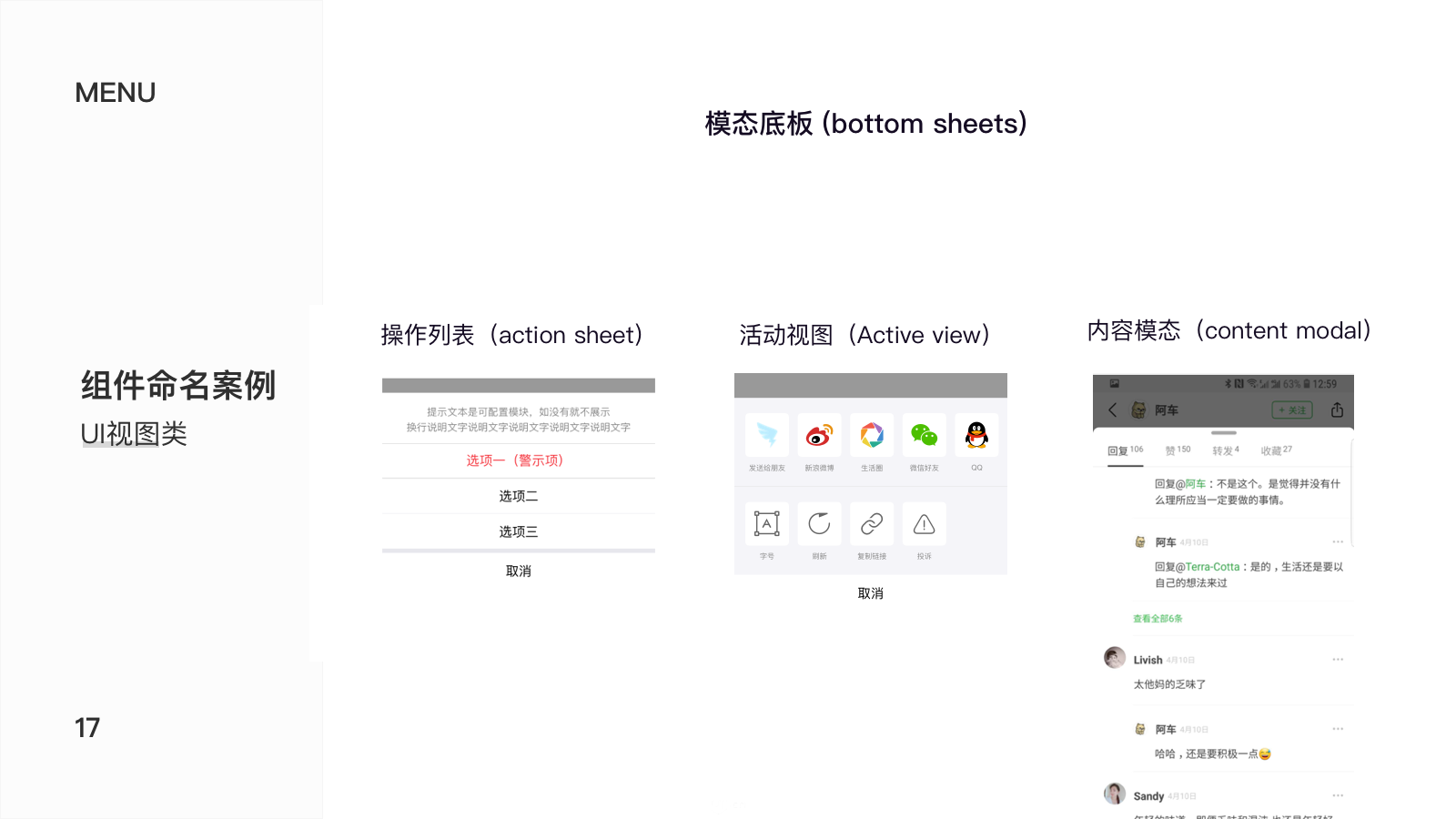Image resolution: width=1456 pixels, height=819 pixels.
Task: Choose the QQ penguin share icon
Action: pyautogui.click(x=976, y=435)
